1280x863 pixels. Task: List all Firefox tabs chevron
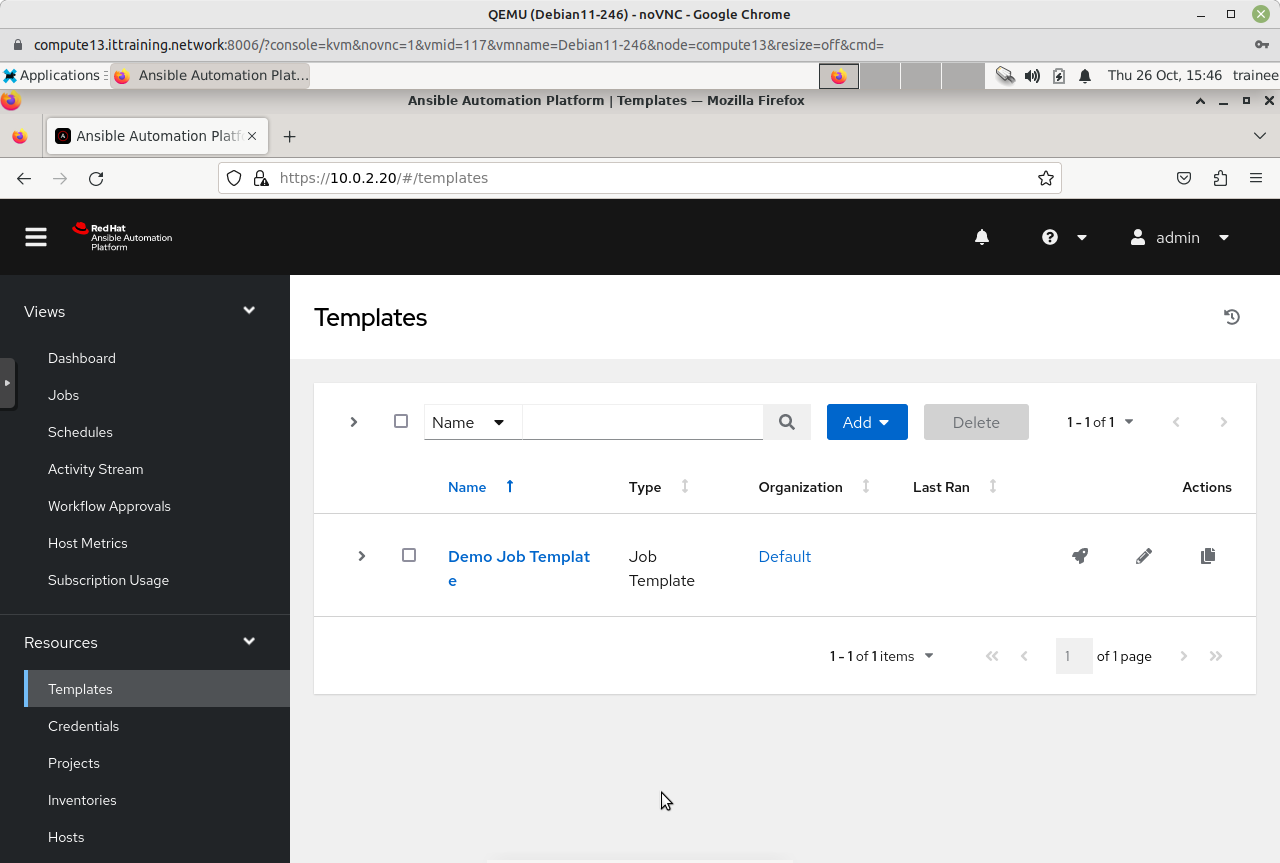[1260, 136]
